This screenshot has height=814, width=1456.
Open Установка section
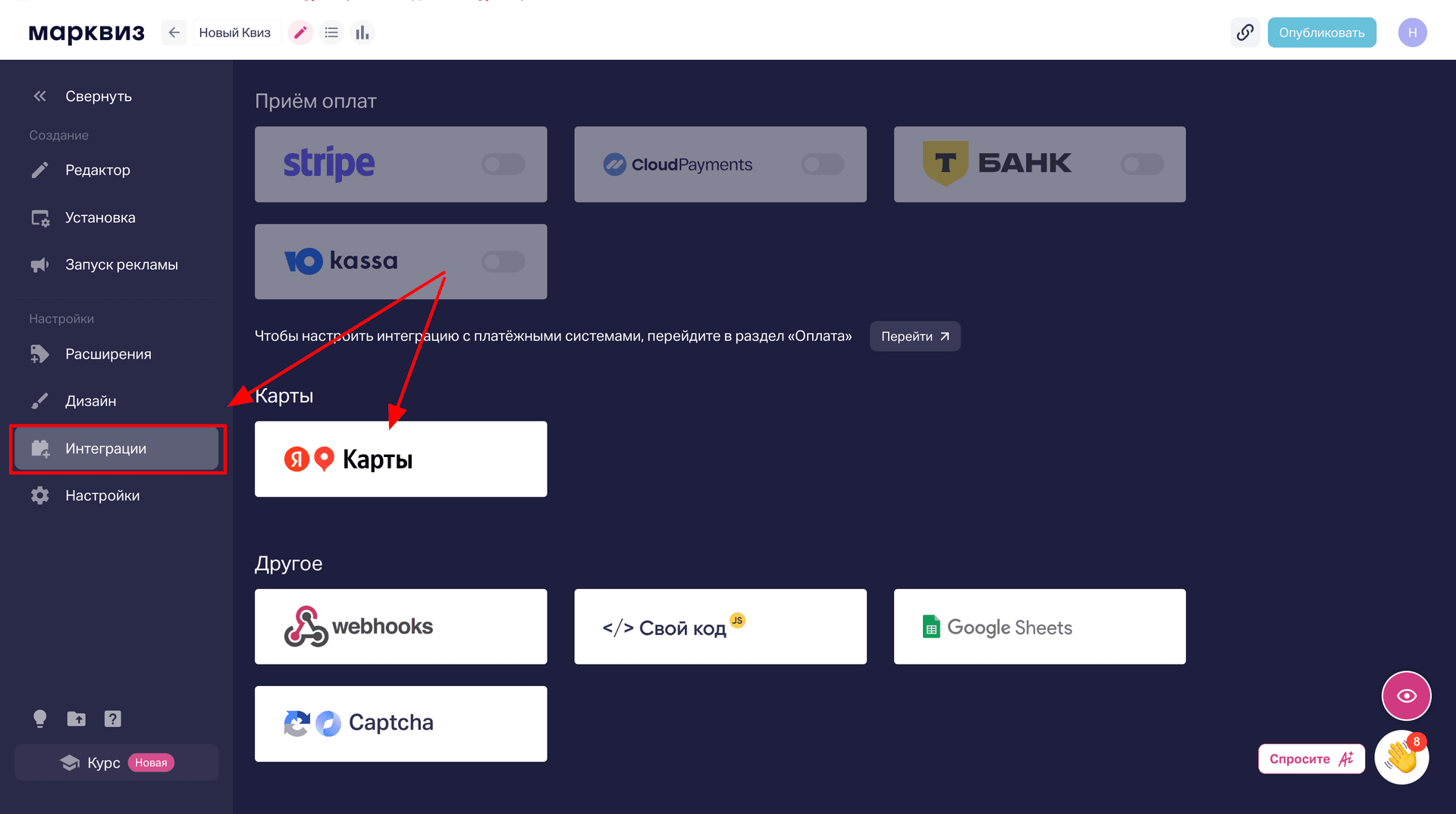pyautogui.click(x=116, y=218)
